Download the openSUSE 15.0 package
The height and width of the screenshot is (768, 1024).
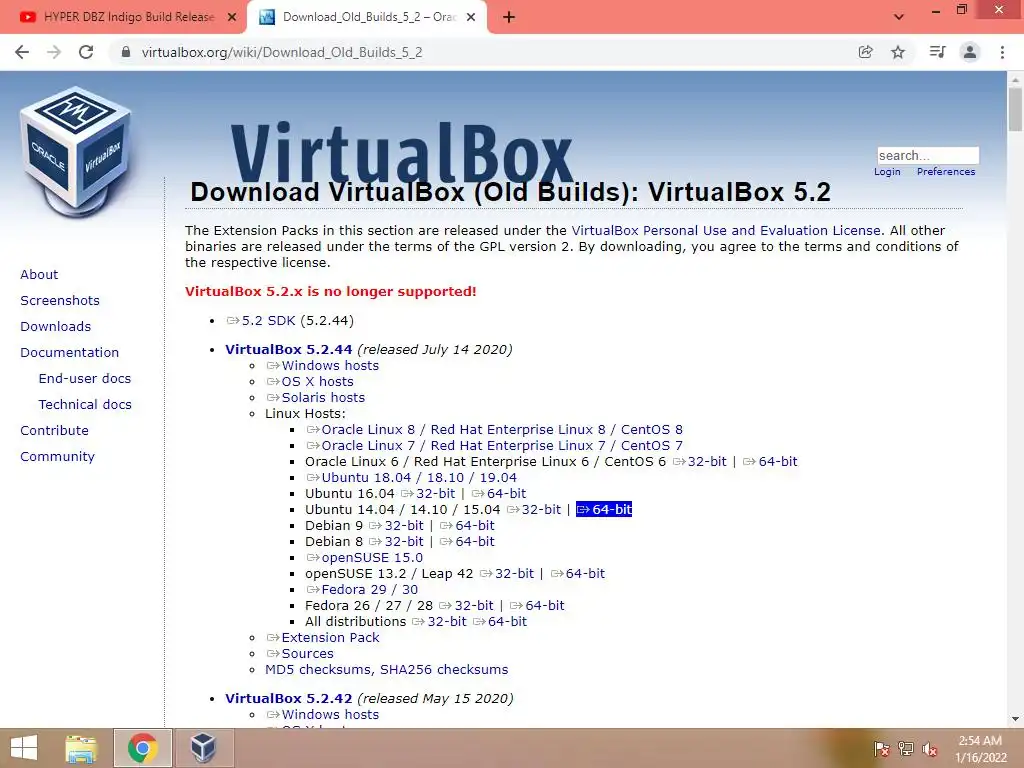pos(365,558)
